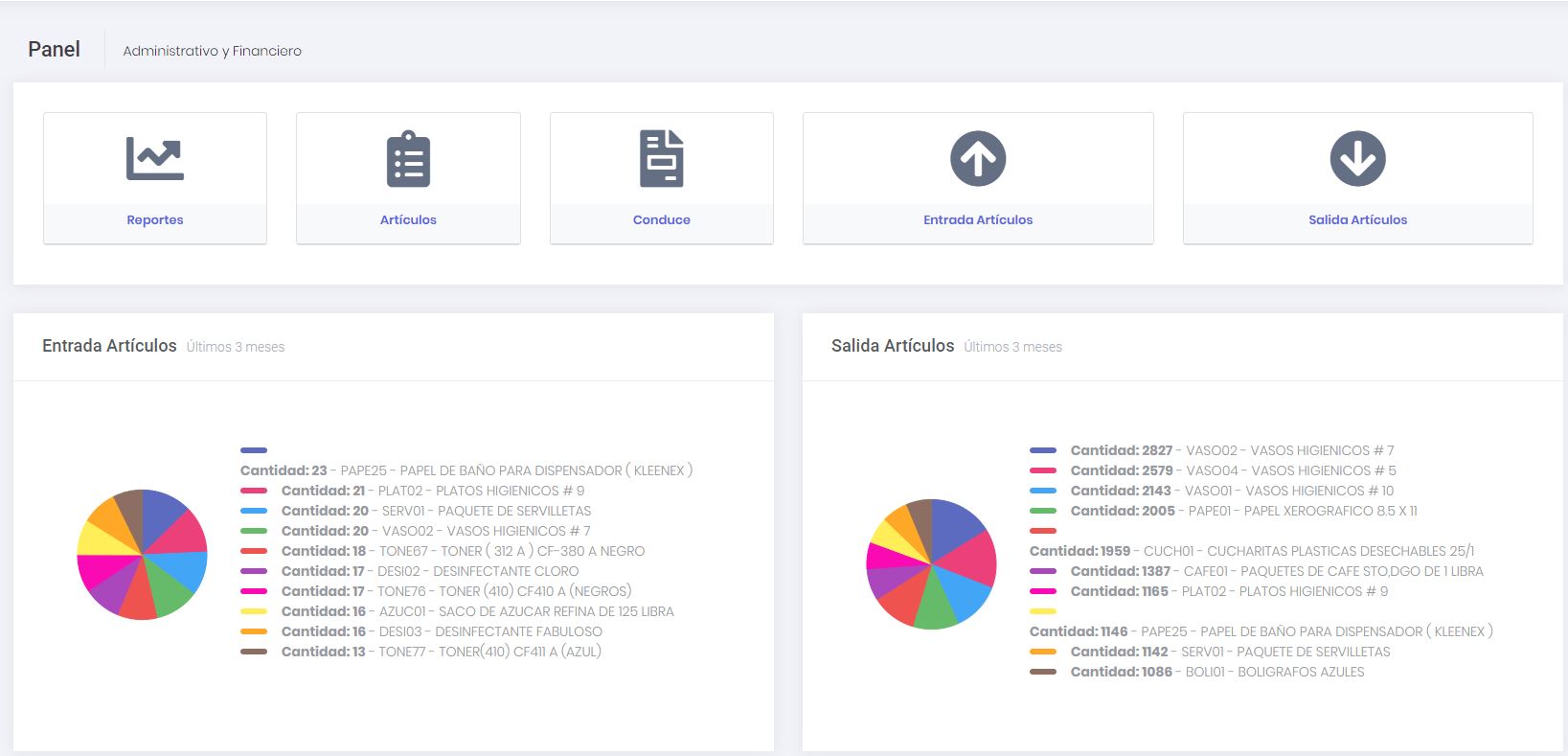Click the Entrada Artículos pie chart
1568x756 pixels.
pyautogui.click(x=142, y=555)
